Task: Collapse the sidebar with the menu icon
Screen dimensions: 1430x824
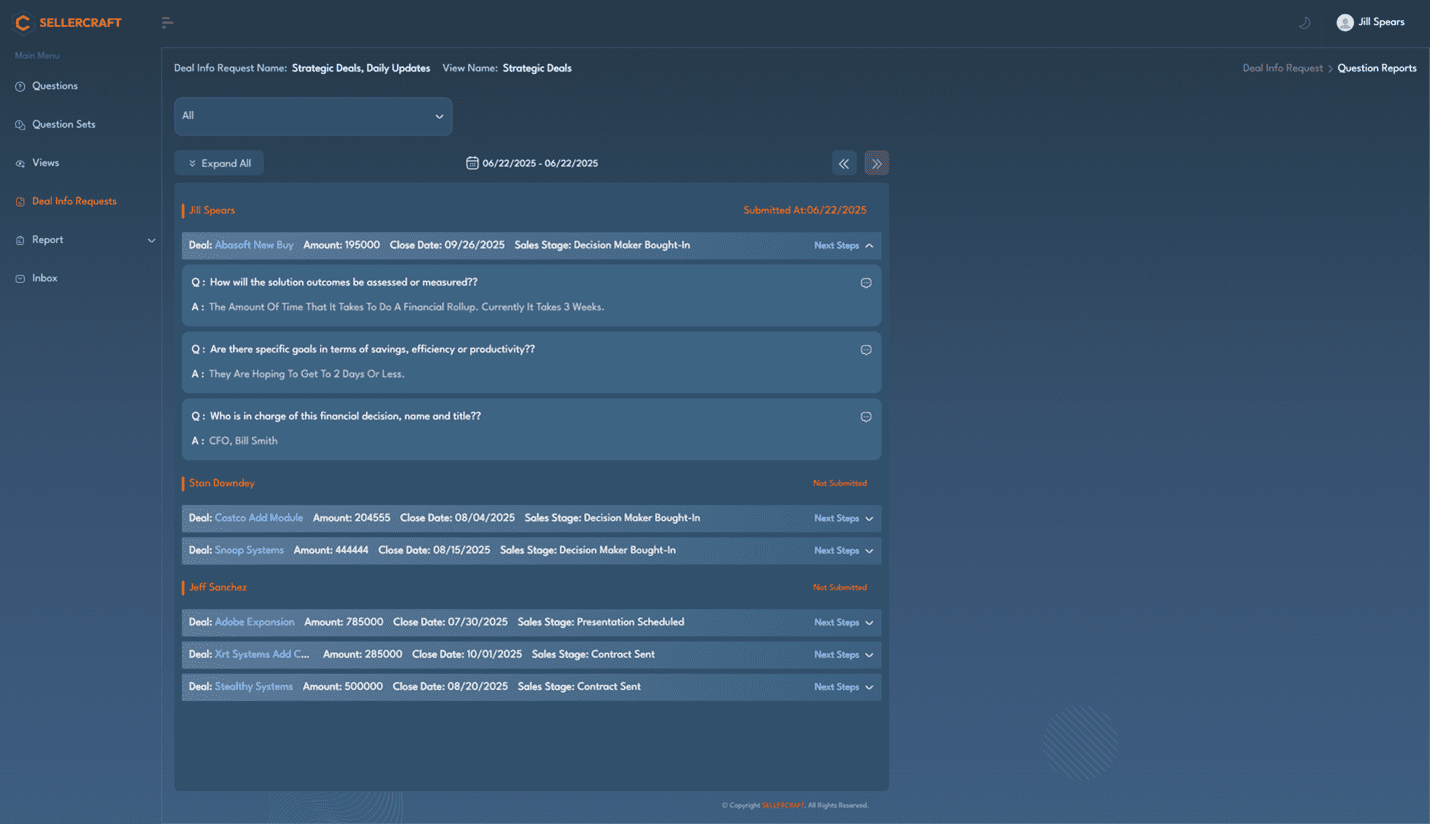Action: point(167,22)
